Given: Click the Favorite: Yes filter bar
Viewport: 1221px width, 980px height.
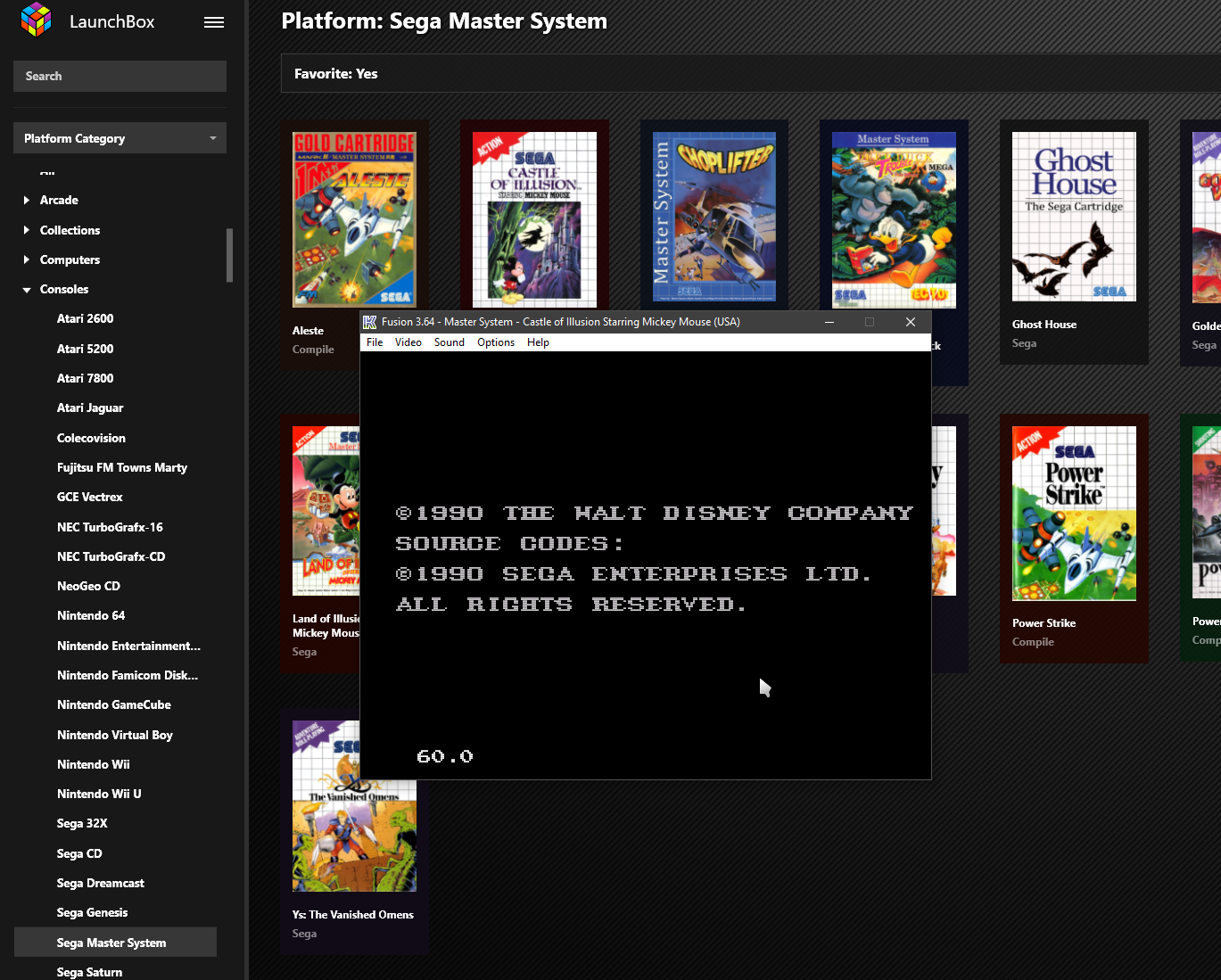Looking at the screenshot, I should tap(751, 73).
